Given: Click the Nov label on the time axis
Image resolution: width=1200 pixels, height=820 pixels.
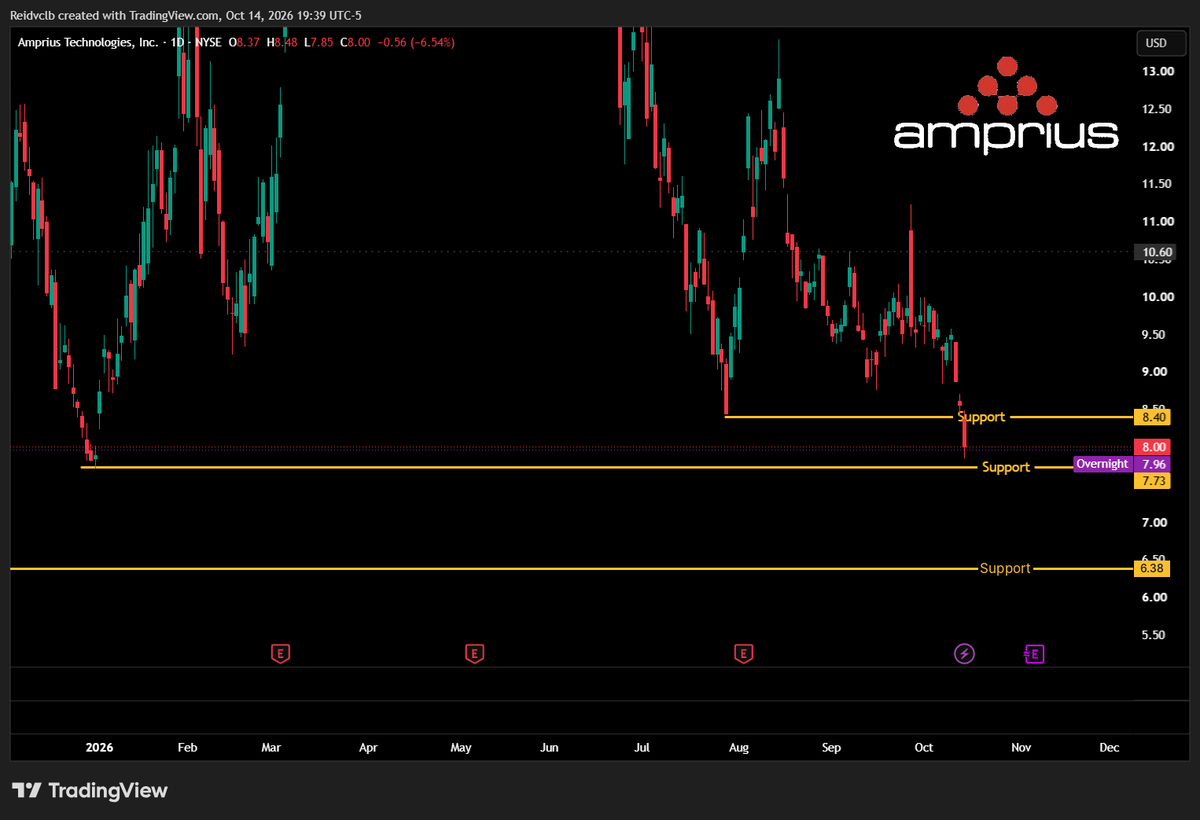Looking at the screenshot, I should 1021,747.
